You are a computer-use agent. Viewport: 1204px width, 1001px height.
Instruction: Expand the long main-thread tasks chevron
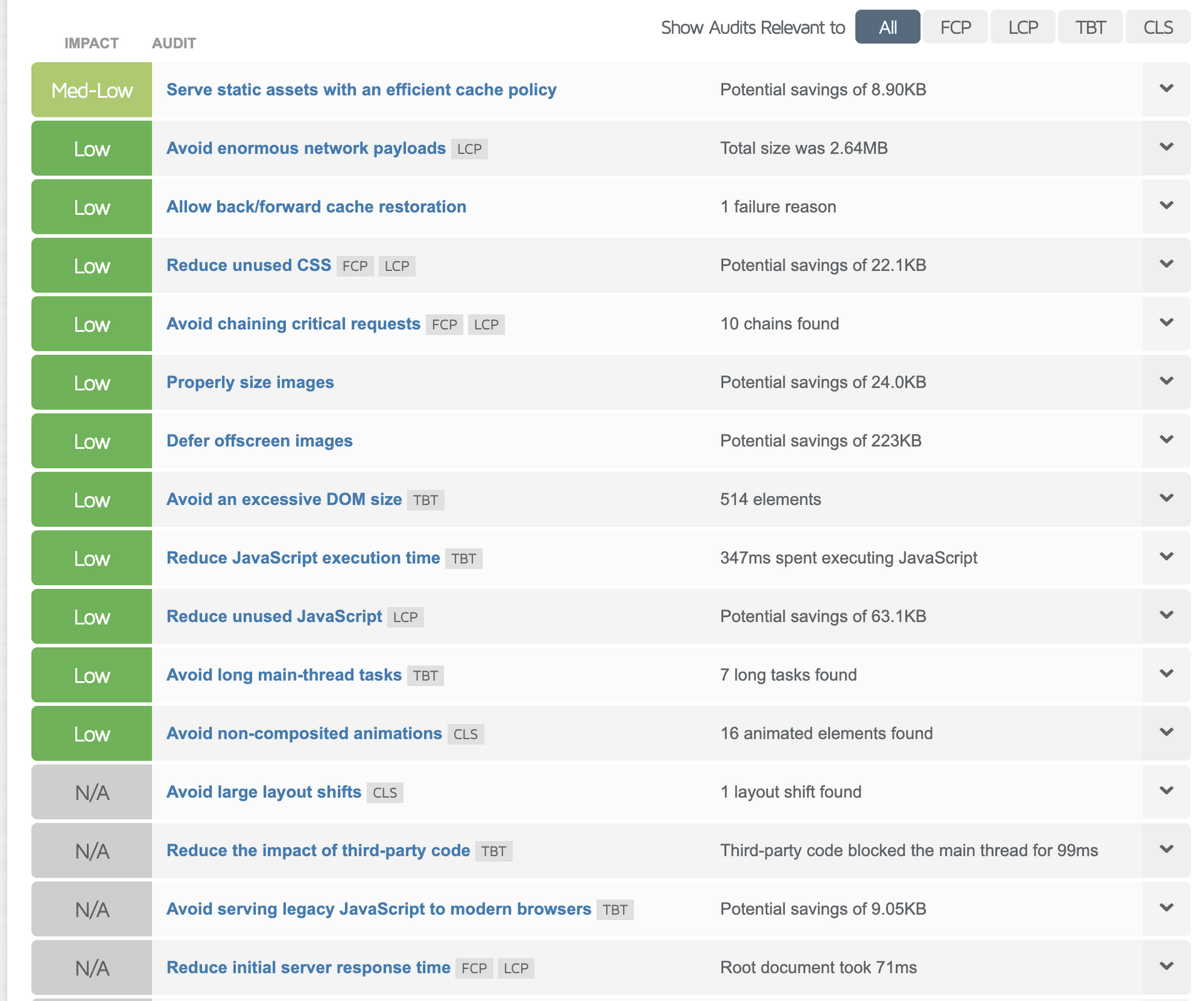[x=1166, y=674]
